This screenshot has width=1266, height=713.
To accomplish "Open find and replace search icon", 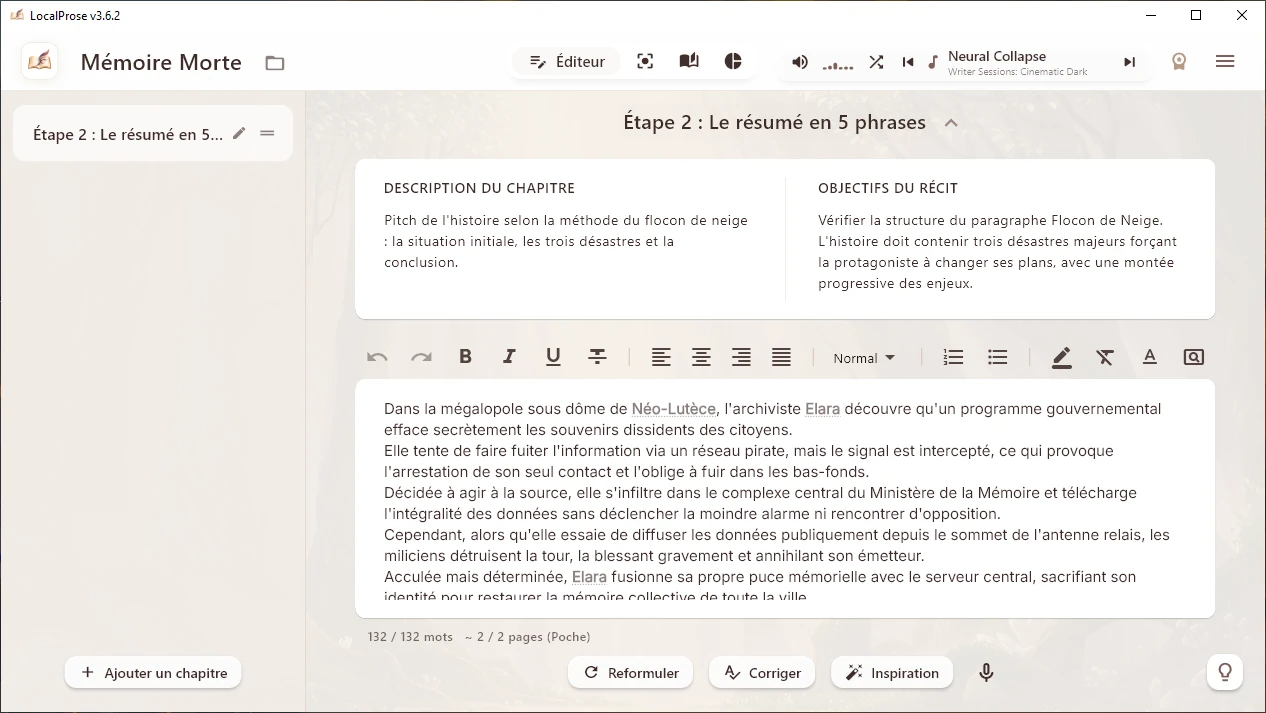I will tap(1193, 357).
